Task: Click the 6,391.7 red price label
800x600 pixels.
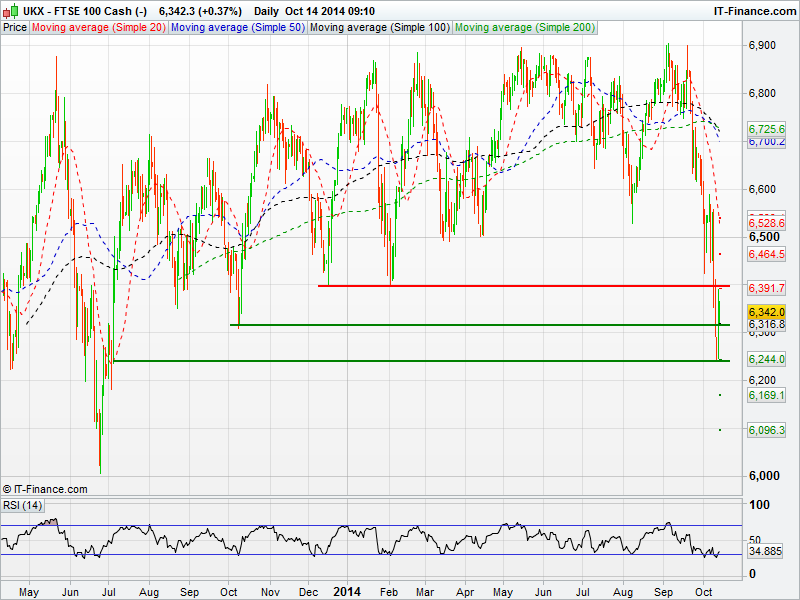Action: point(767,288)
